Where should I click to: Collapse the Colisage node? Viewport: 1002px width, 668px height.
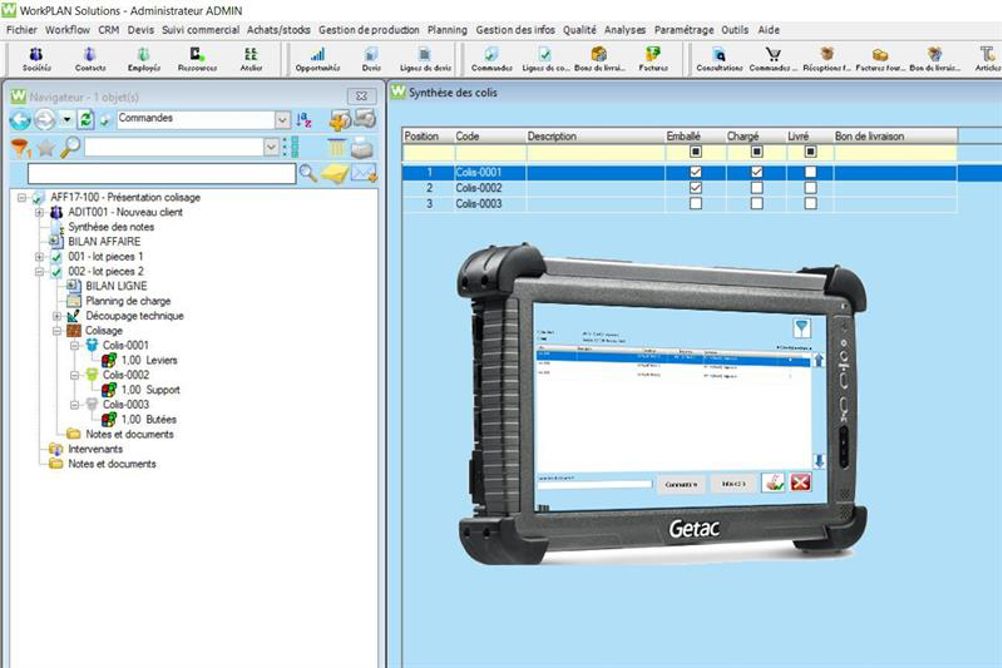(57, 331)
